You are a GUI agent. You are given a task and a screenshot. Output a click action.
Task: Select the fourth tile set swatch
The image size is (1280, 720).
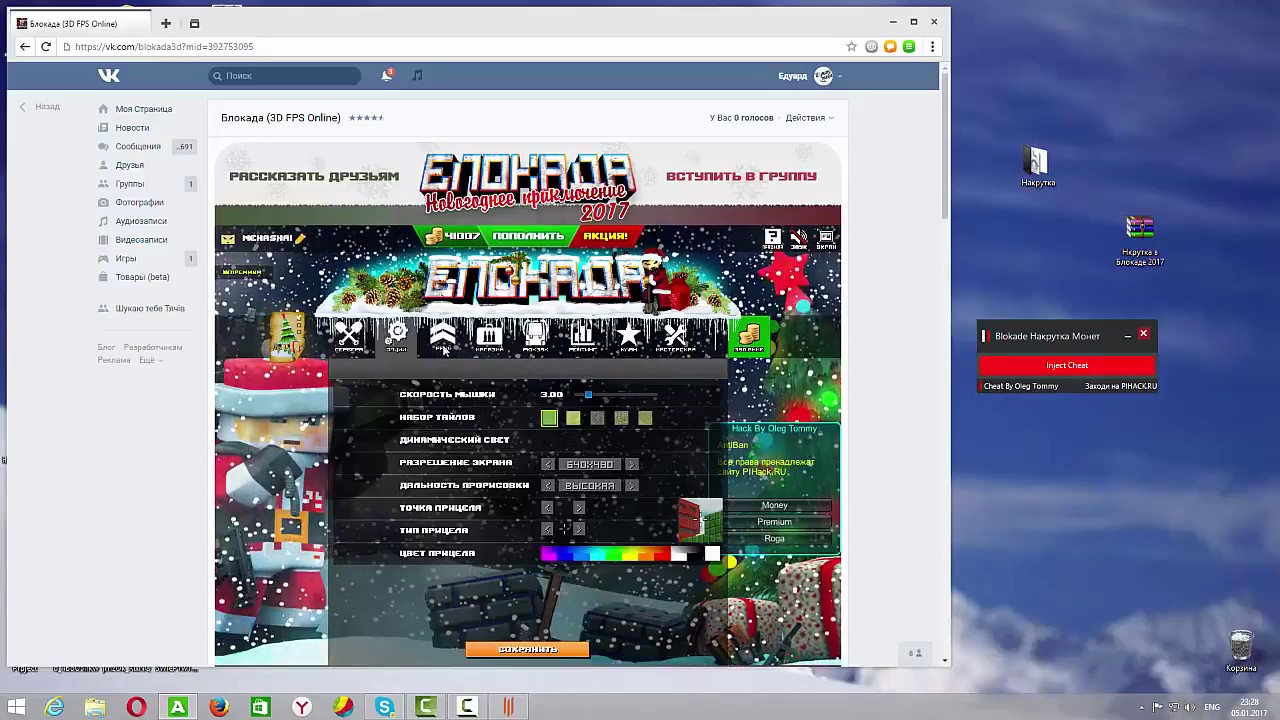621,418
